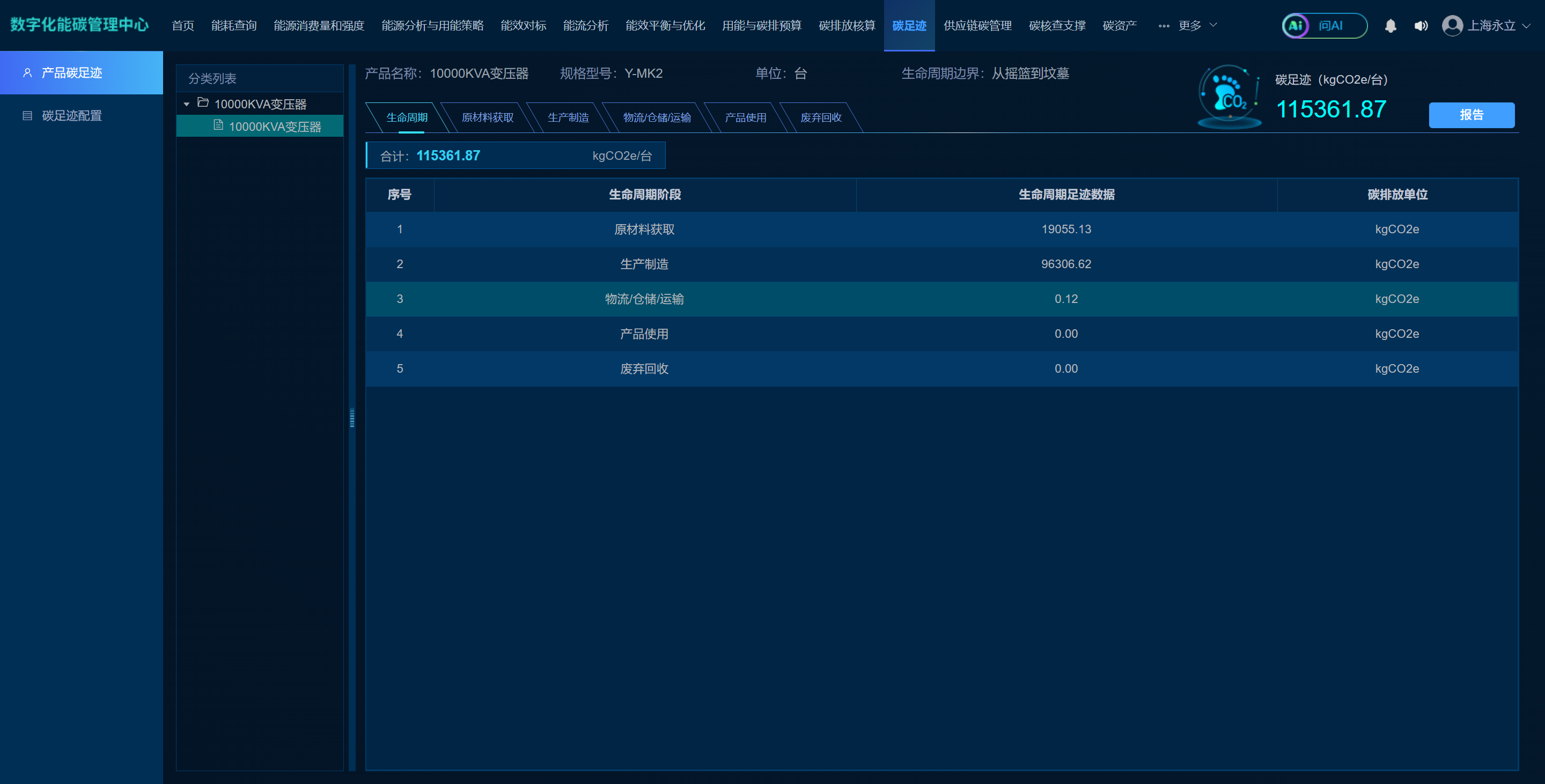The image size is (1545, 784).
Task: Open 能源分析与用能策略 menu item
Action: point(432,26)
